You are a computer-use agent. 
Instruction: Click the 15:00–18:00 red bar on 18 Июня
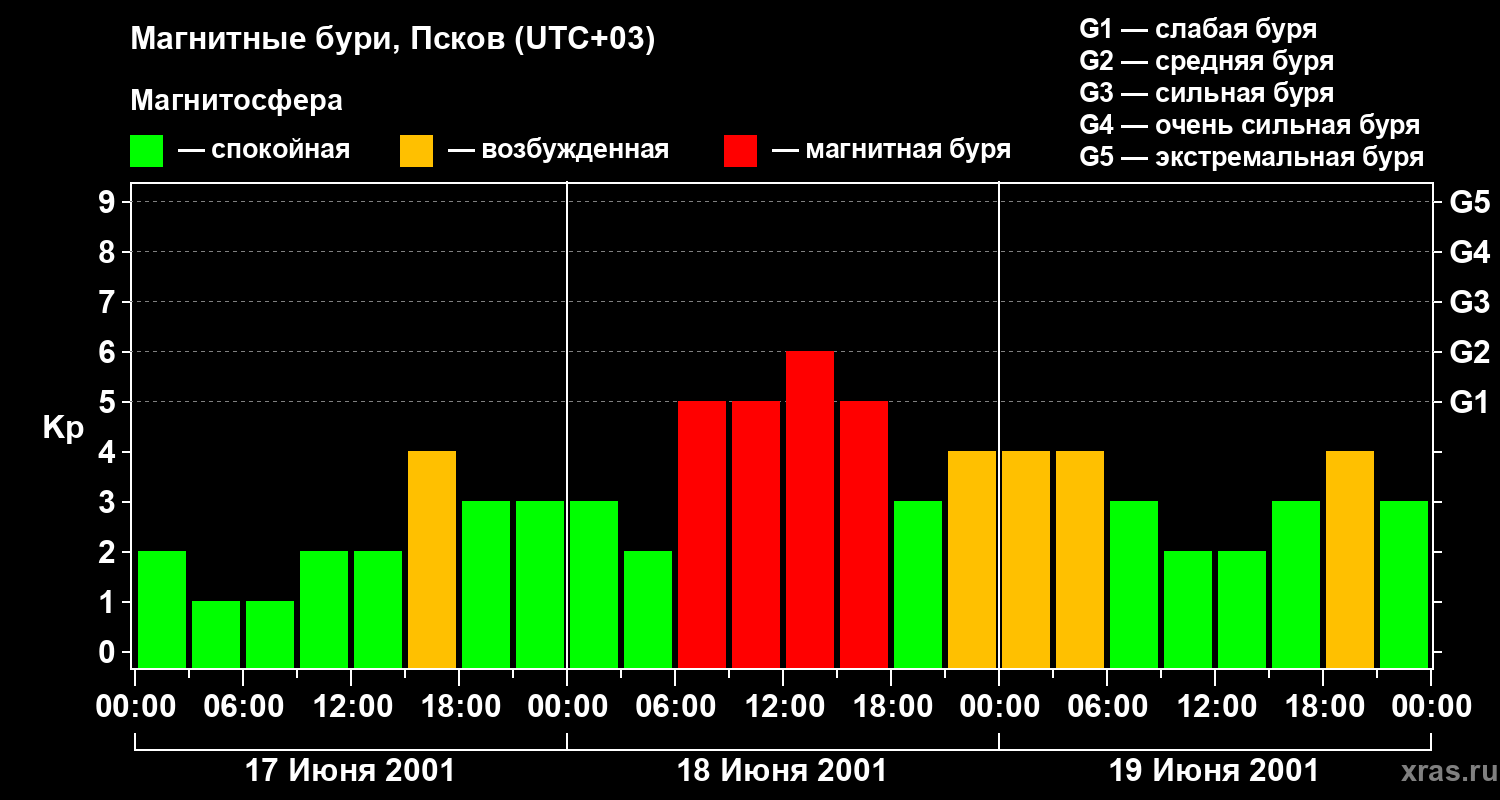pyautogui.click(x=864, y=534)
